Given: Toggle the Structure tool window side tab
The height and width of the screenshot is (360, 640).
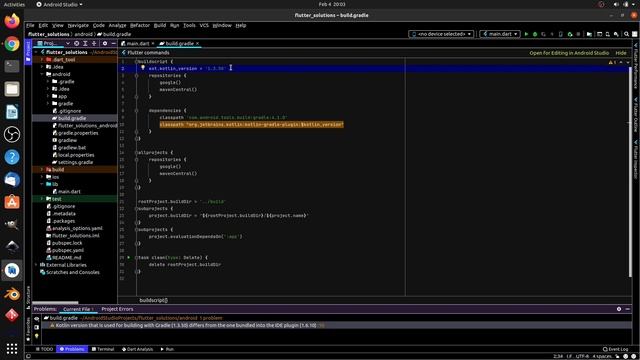Looking at the screenshot, I should click(28, 297).
